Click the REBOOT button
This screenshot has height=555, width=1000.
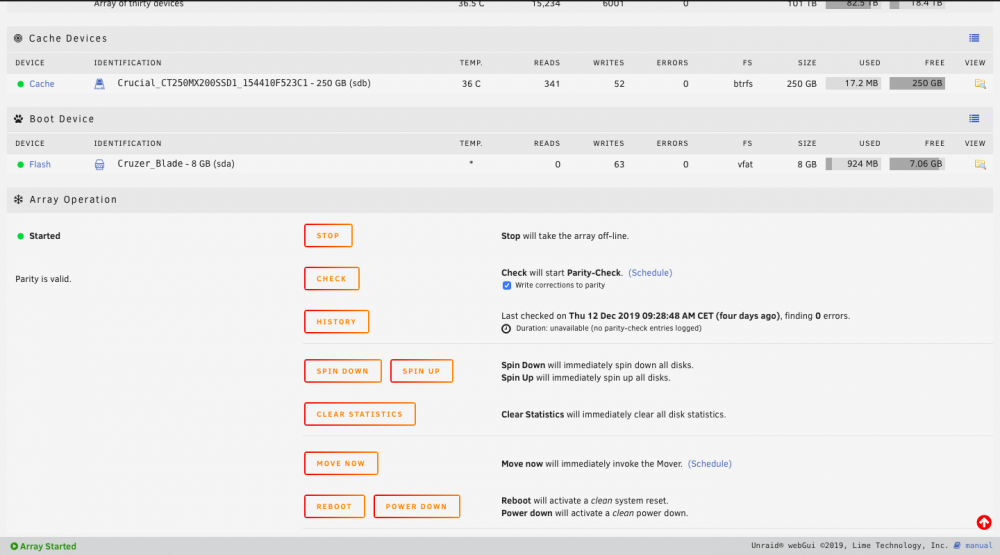334,507
